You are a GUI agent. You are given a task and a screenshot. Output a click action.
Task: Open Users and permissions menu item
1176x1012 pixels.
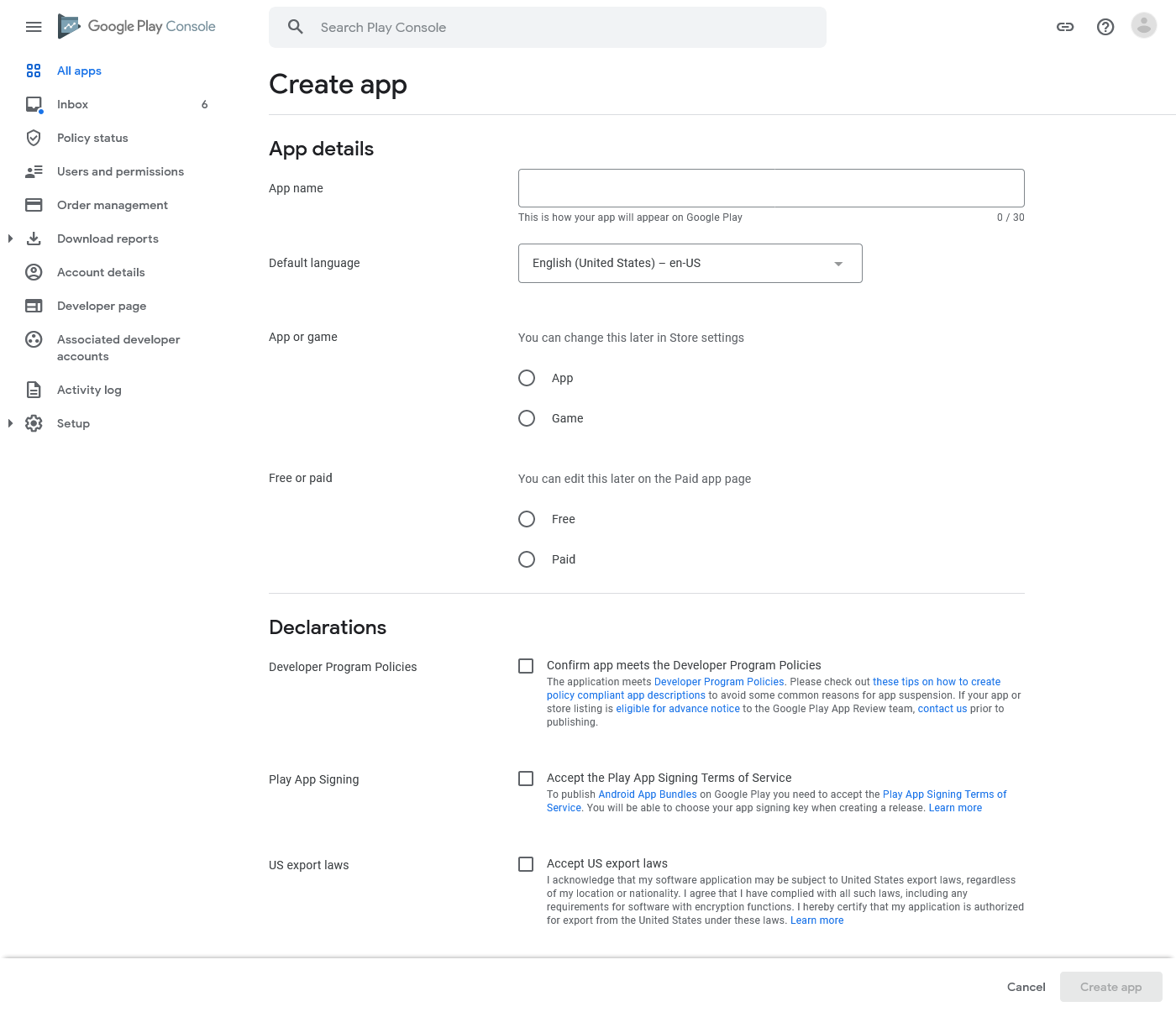point(120,171)
